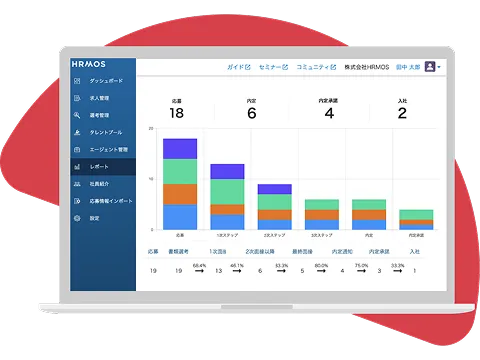This screenshot has width=480, height=360.
Task: Click the document icon beside 求人管理
Action: 77,98
